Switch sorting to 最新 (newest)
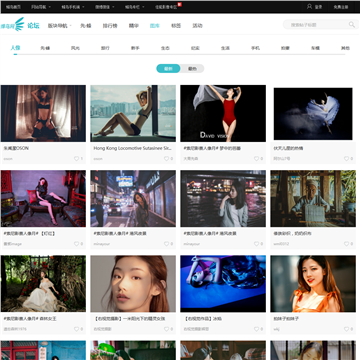Screen dimensions: 360x360 tap(168, 69)
